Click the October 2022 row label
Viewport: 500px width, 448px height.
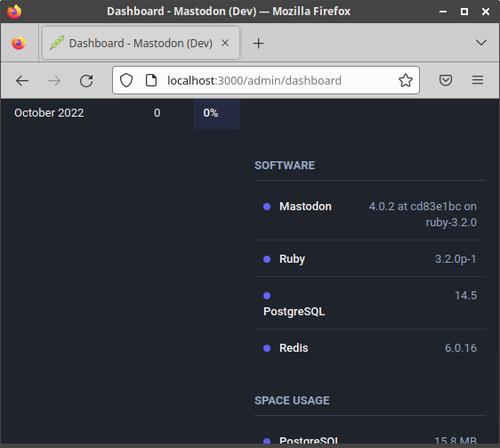(x=49, y=113)
